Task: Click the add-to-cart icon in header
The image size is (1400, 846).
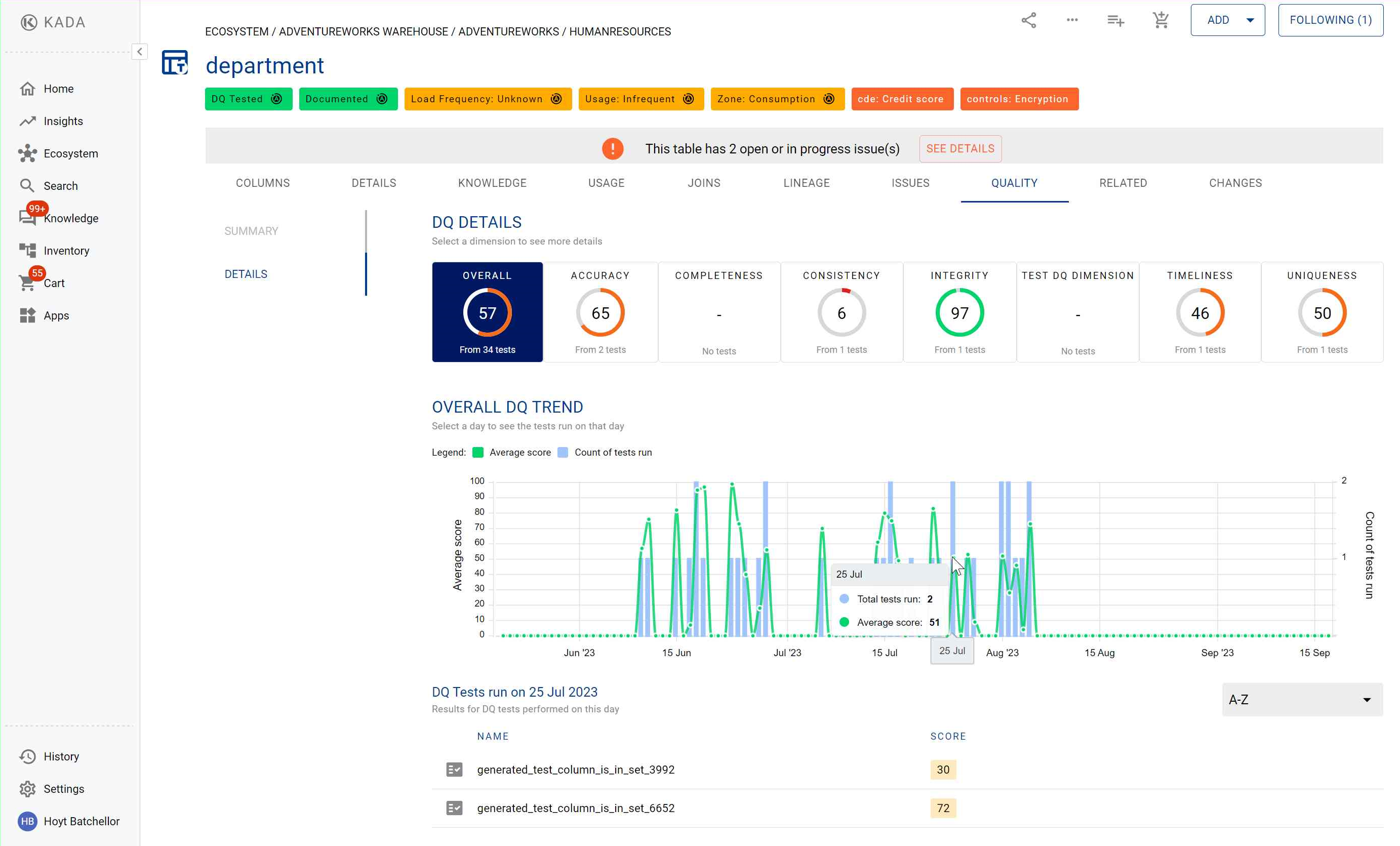Action: coord(1160,20)
